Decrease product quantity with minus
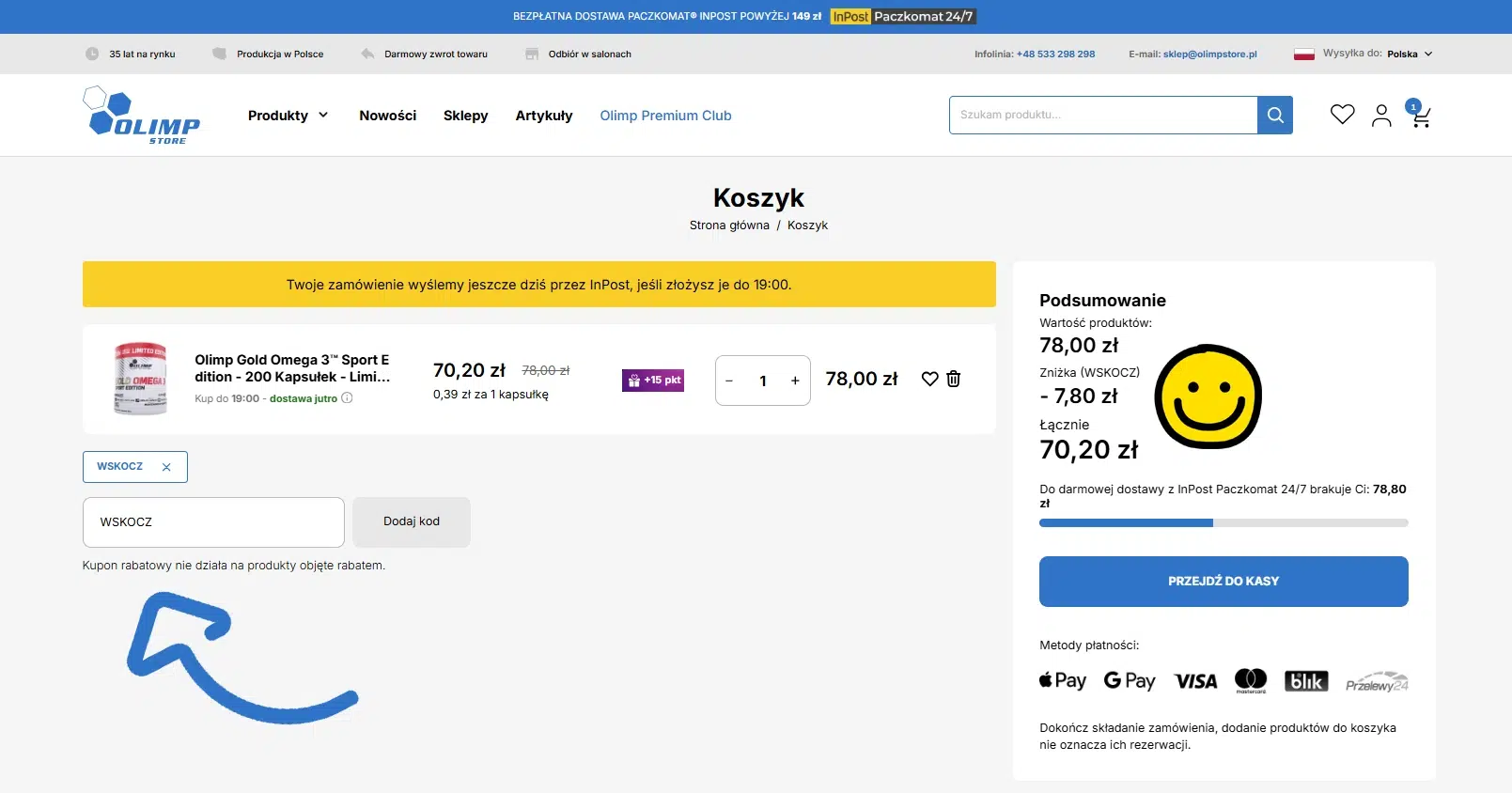Viewport: 1512px width, 793px height. [x=729, y=381]
